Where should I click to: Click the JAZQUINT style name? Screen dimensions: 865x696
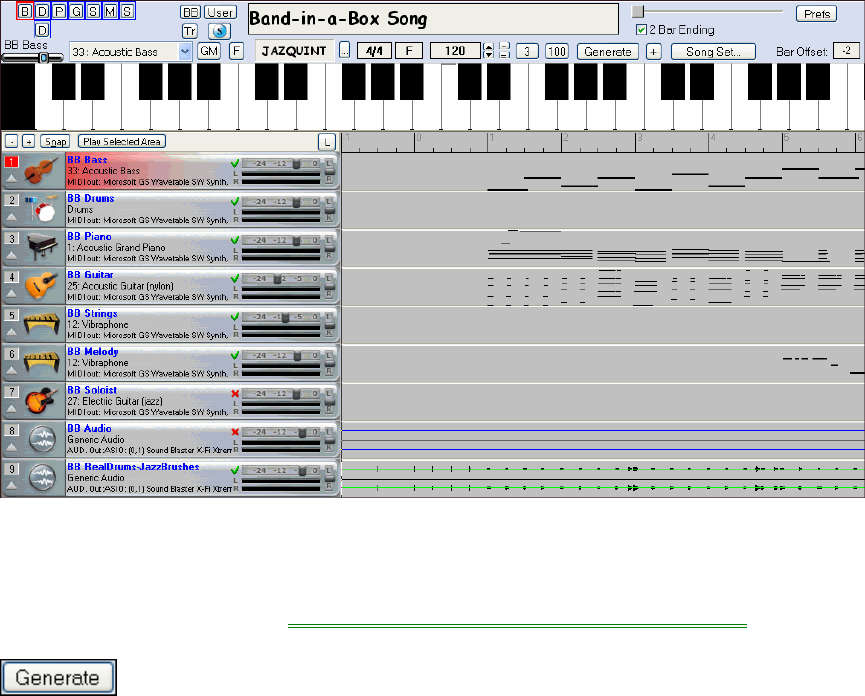[294, 51]
